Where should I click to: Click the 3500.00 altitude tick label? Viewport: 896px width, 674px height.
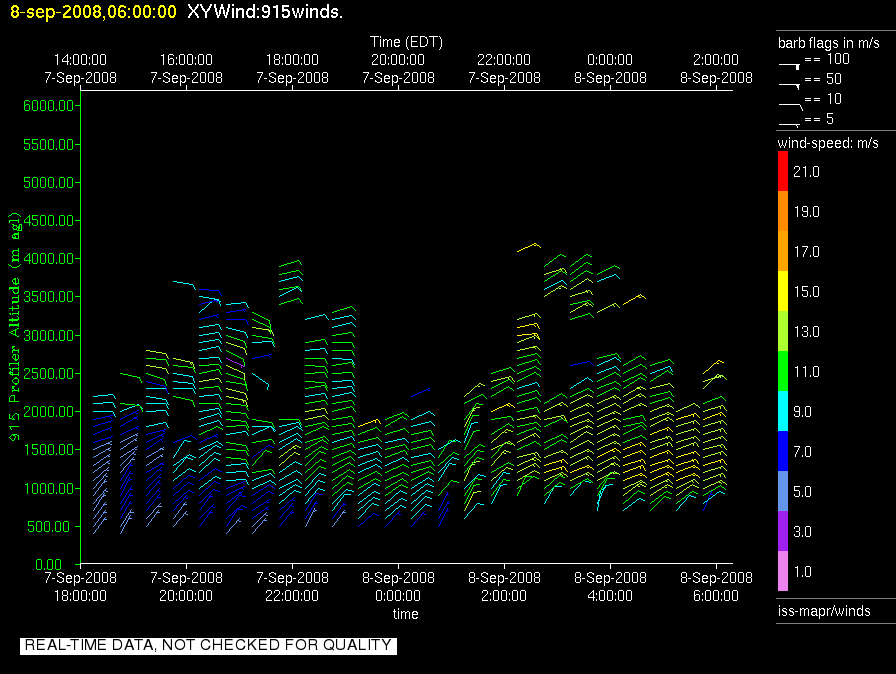click(x=49, y=297)
